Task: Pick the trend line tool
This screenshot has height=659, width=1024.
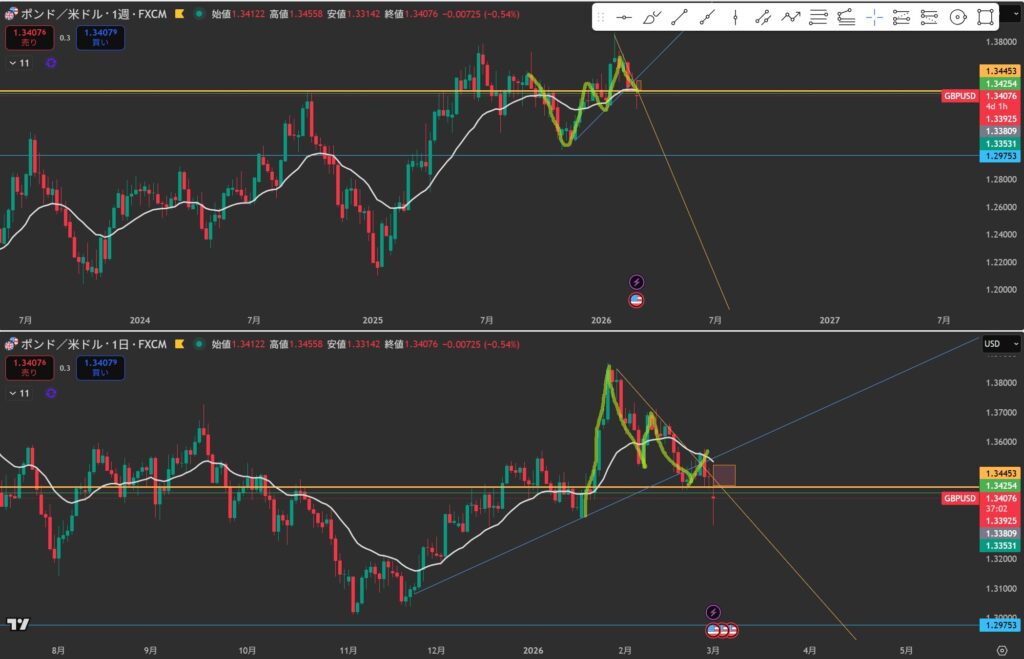Action: point(680,17)
